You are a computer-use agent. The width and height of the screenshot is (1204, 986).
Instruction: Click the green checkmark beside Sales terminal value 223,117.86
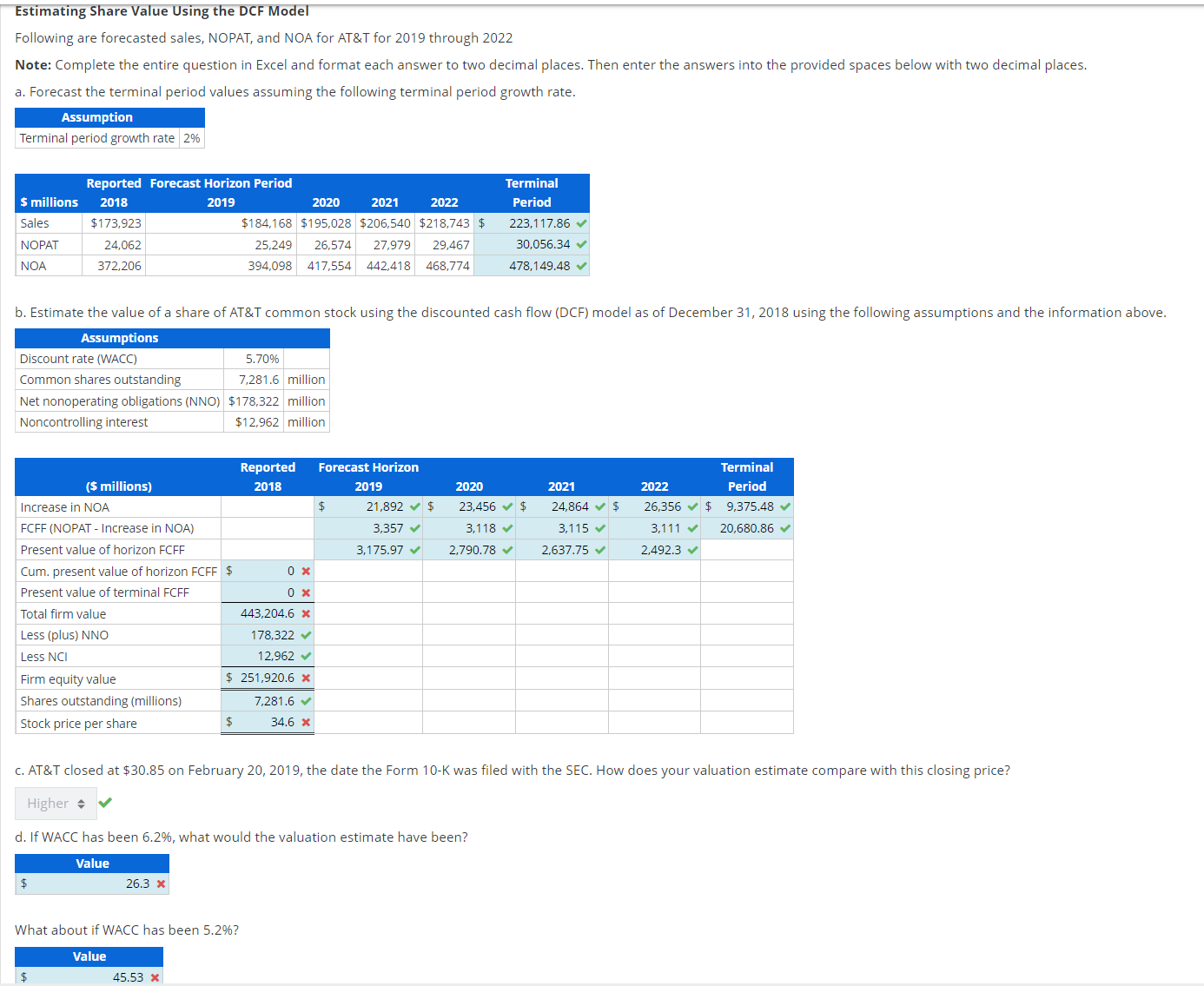click(x=581, y=223)
